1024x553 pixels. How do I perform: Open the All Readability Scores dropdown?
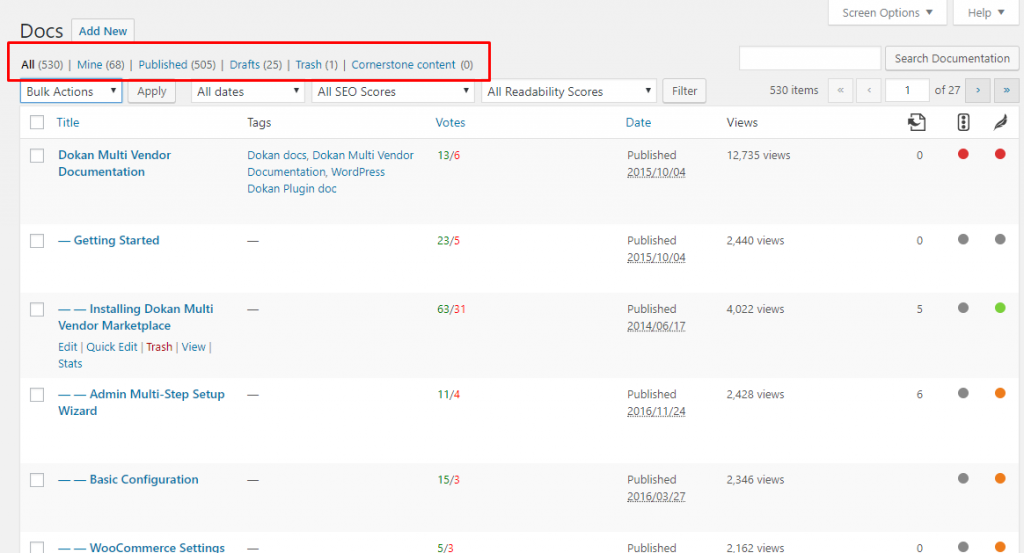[569, 91]
